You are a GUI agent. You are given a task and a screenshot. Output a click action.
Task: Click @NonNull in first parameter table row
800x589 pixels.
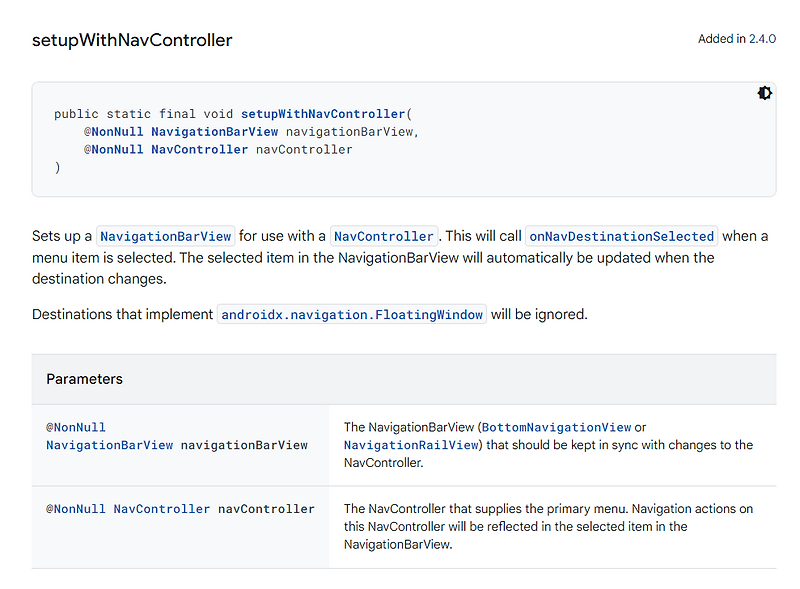pos(76,427)
